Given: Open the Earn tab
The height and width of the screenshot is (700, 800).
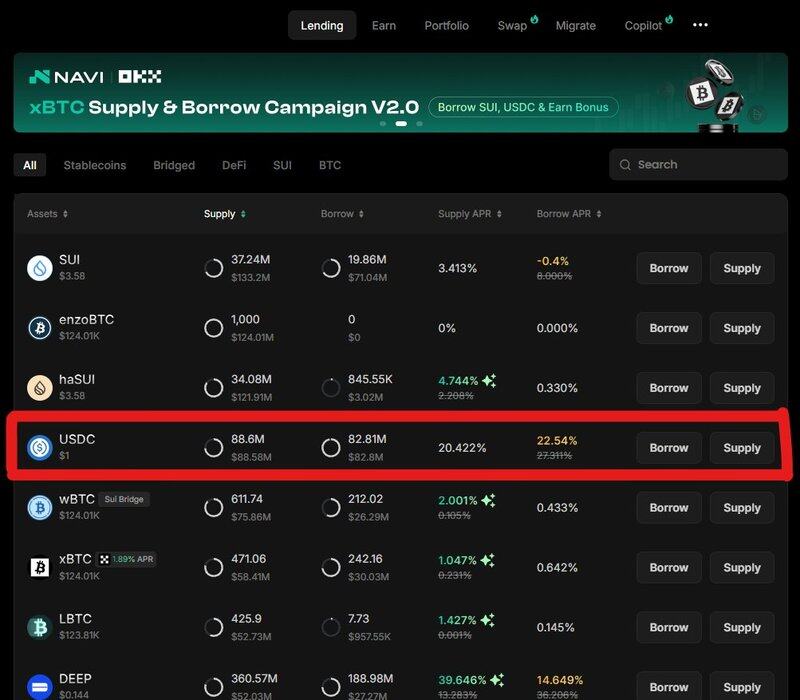Looking at the screenshot, I should [384, 25].
